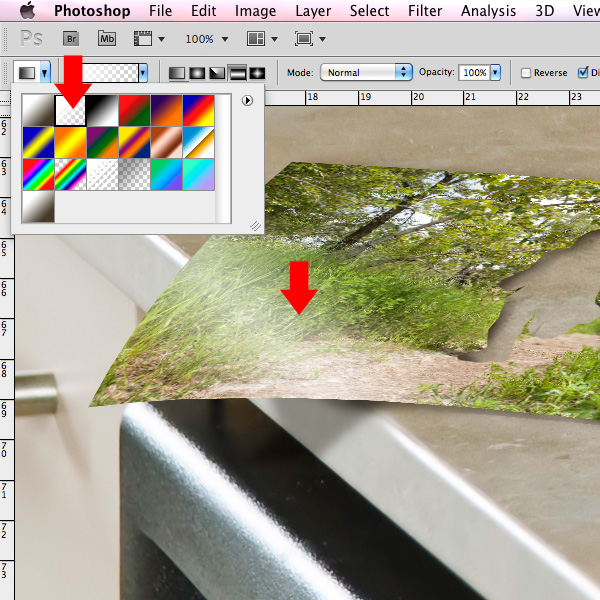Open the 3D menu

tap(545, 11)
